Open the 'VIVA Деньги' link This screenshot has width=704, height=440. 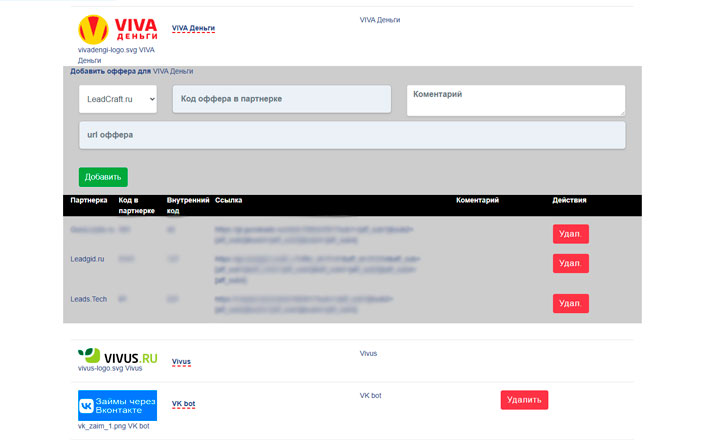[194, 28]
